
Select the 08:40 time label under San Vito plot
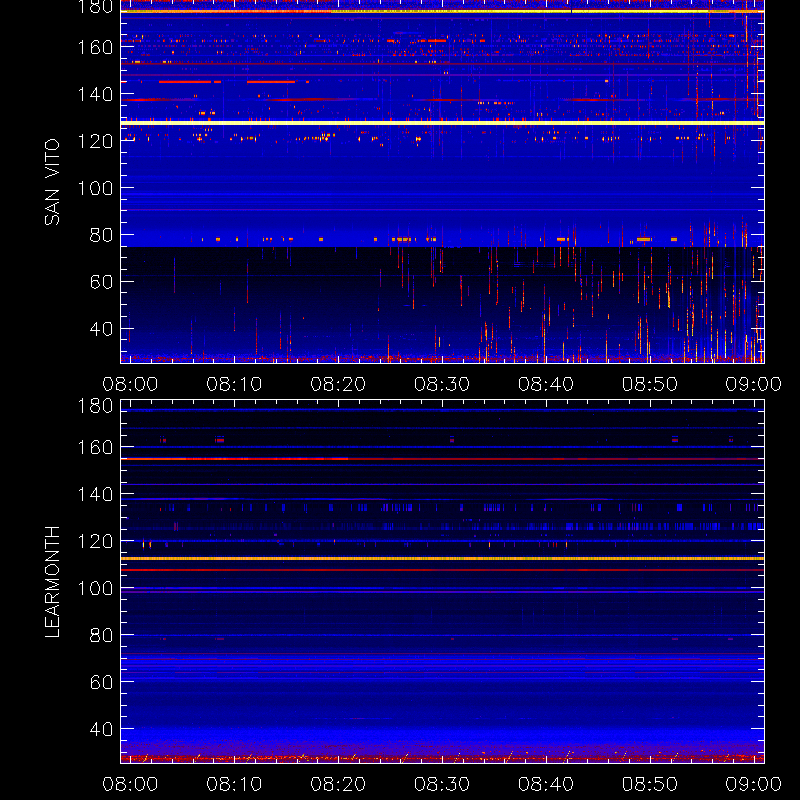point(546,384)
